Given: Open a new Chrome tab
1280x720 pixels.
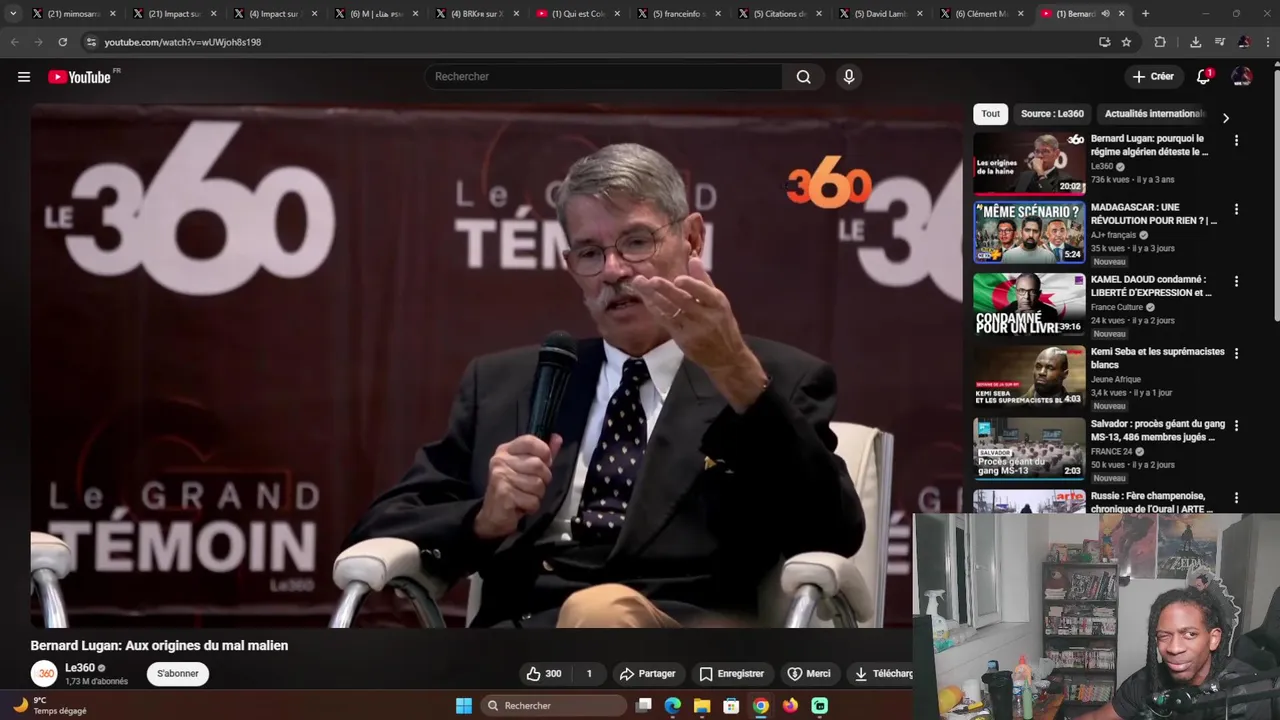Looking at the screenshot, I should [1145, 14].
